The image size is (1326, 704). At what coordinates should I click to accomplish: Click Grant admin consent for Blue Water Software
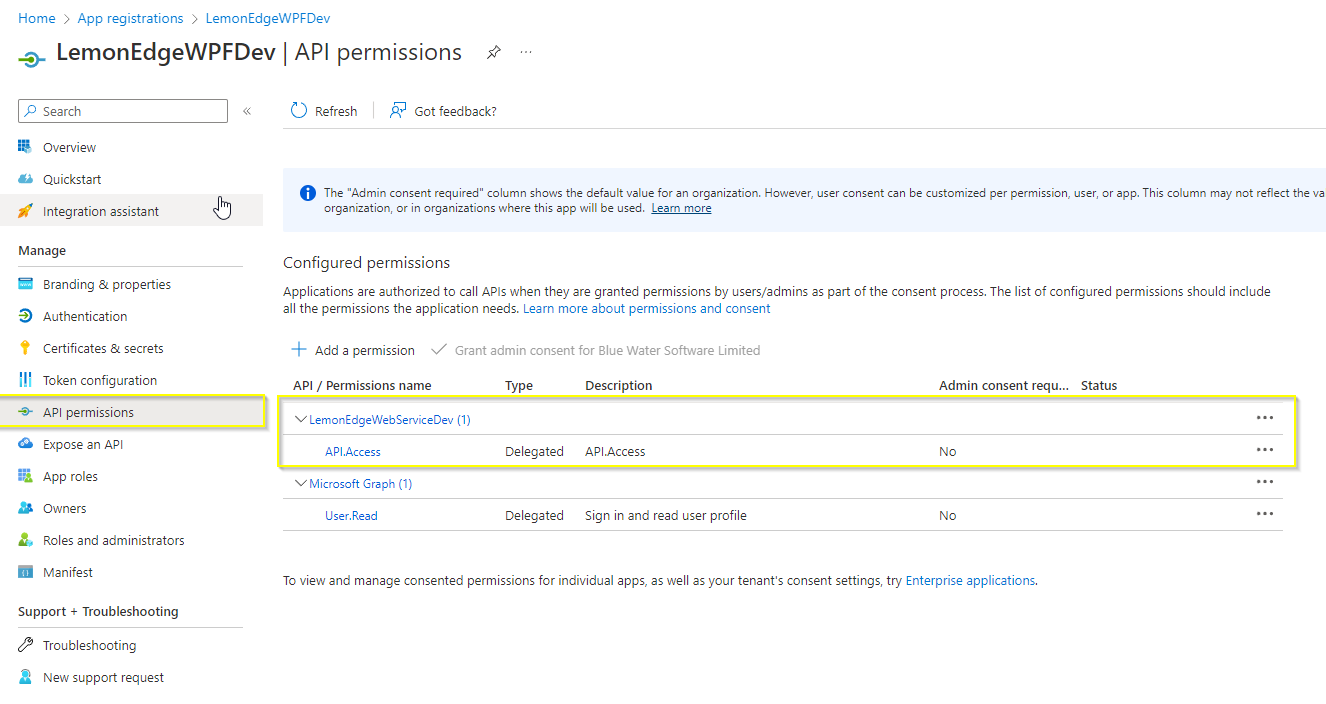607,350
